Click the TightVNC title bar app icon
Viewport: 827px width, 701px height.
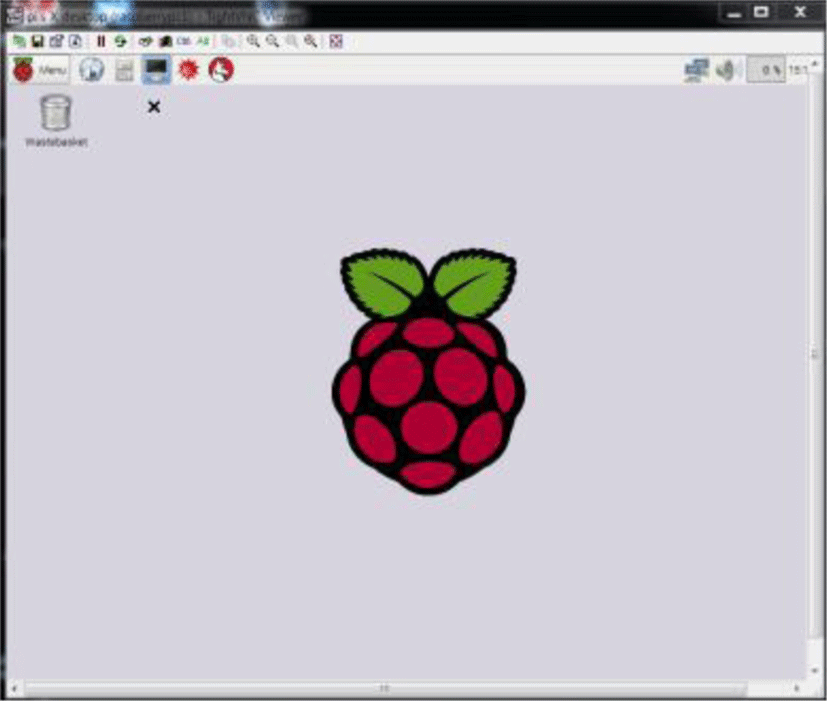click(14, 15)
